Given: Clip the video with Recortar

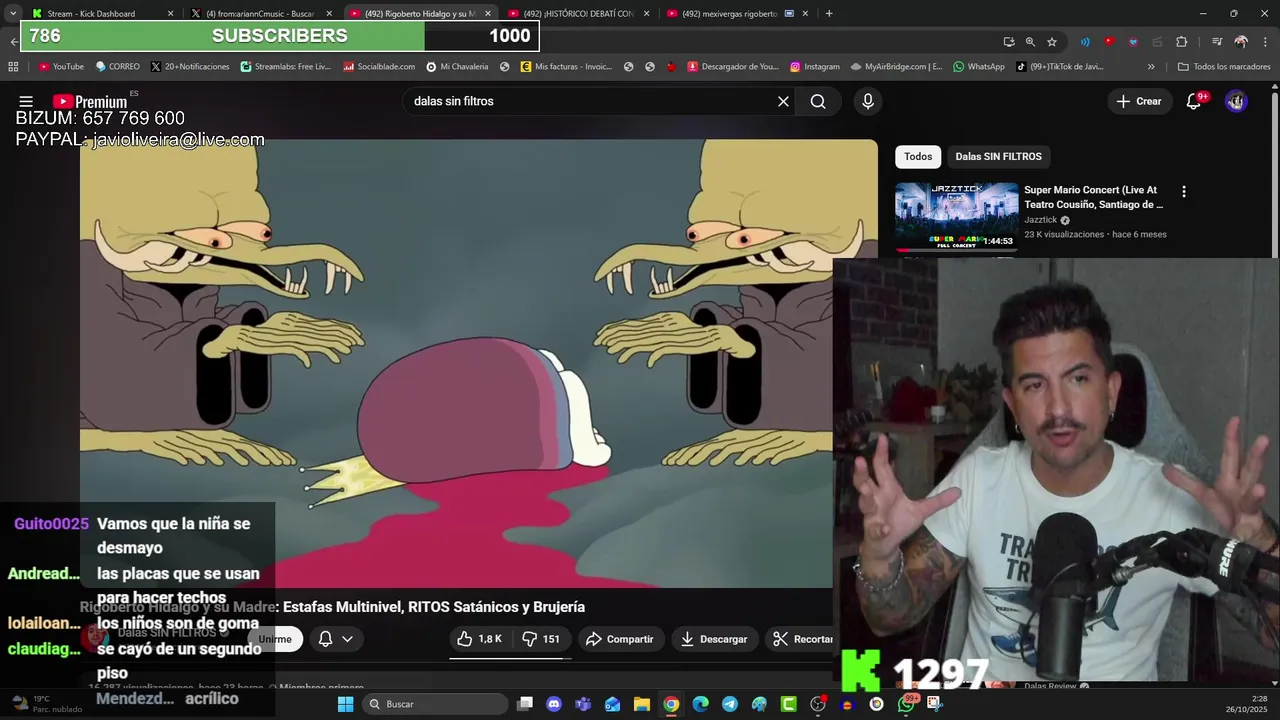Looking at the screenshot, I should tap(800, 639).
